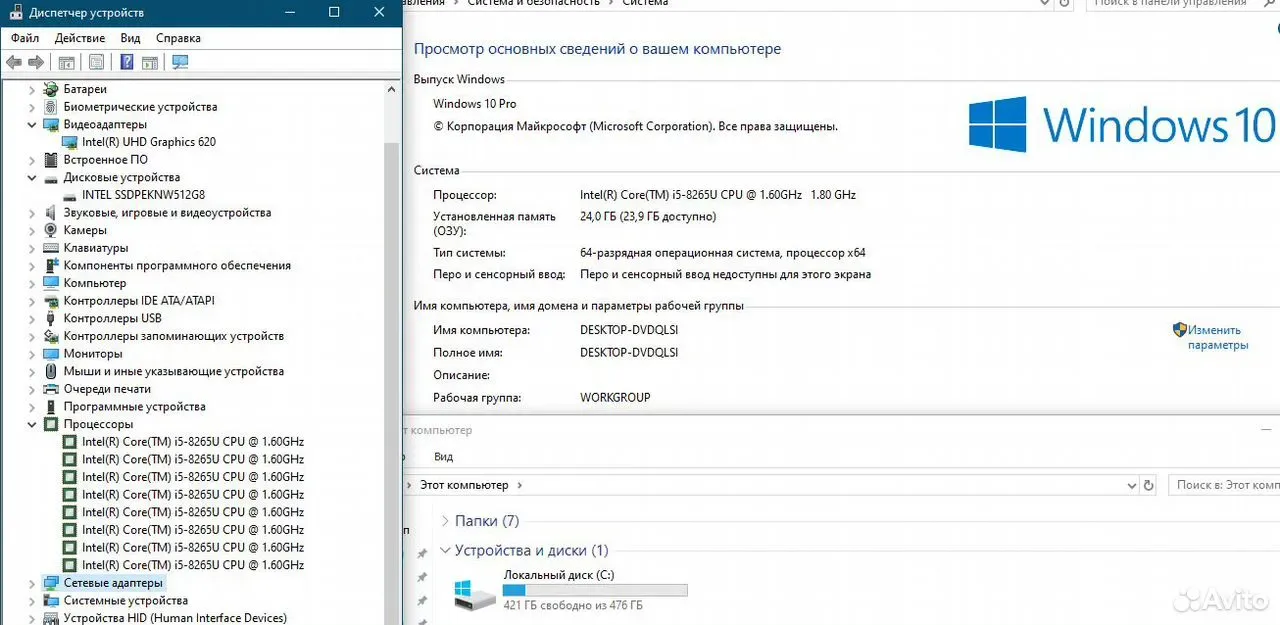Click the Локальный диск (C:) drive icon

coord(474,594)
